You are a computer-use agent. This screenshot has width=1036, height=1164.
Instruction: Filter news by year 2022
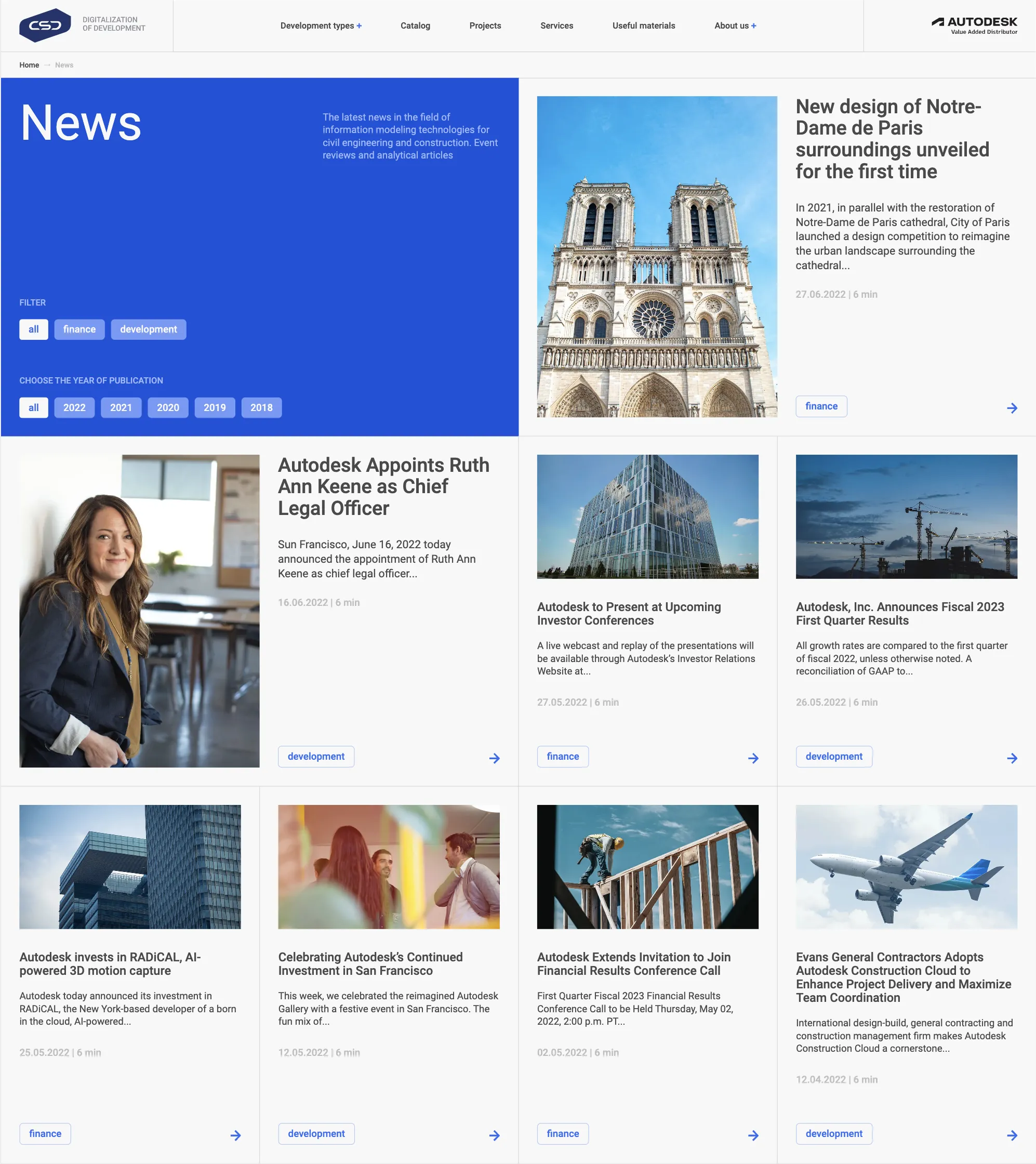pos(74,408)
